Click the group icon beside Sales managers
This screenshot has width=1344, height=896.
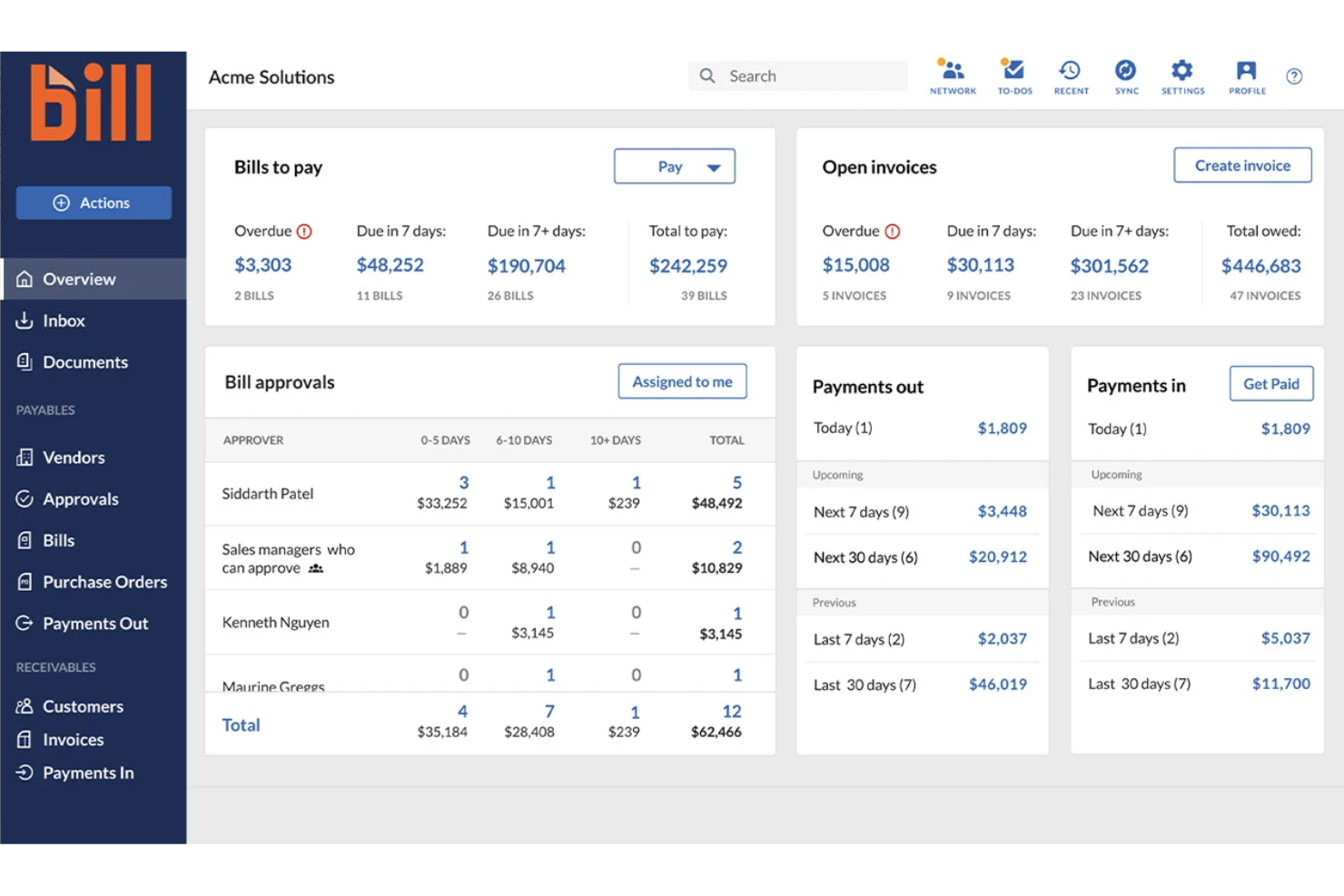pos(315,568)
